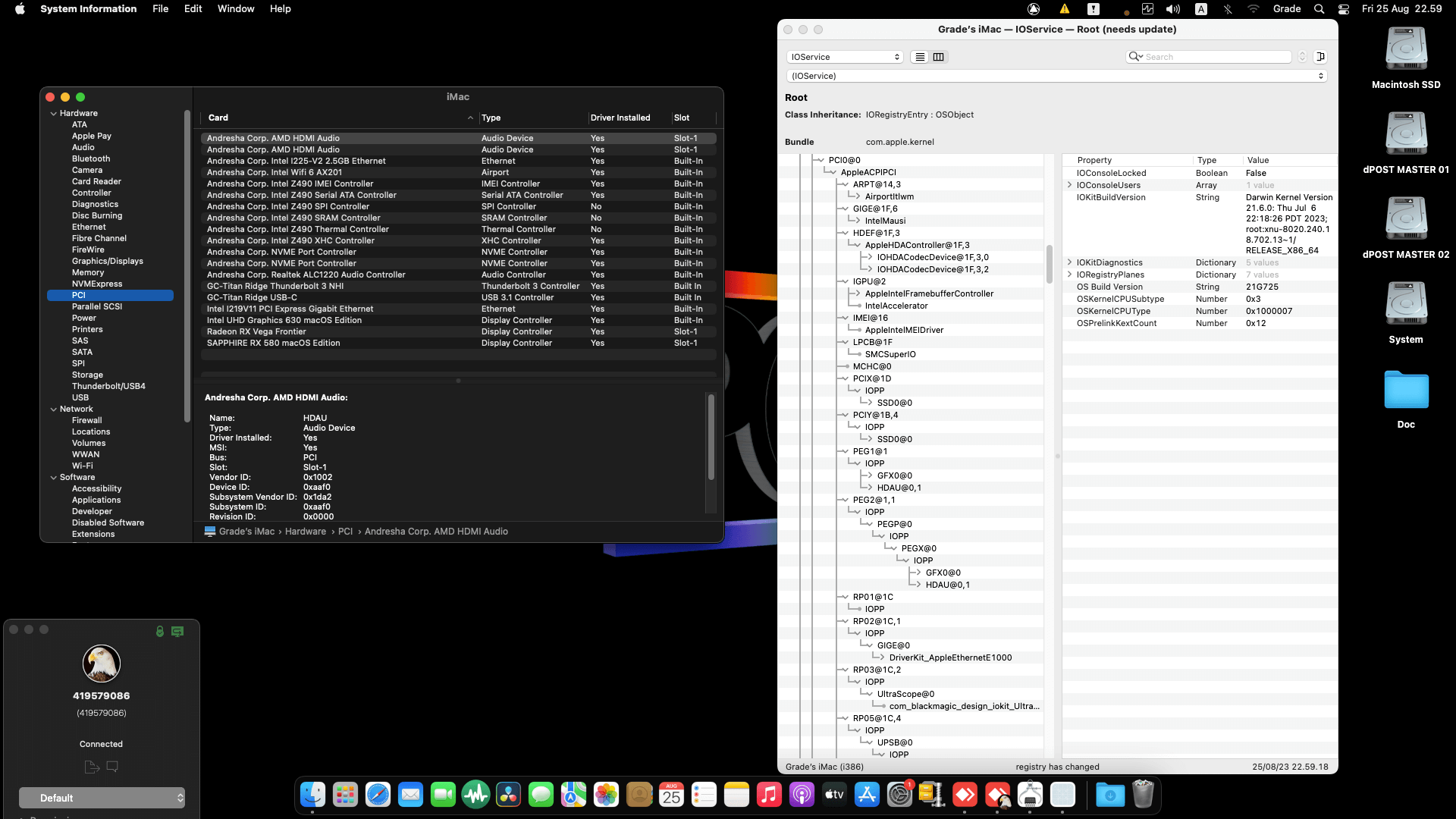This screenshot has height=819, width=1456.
Task: Launch Launchpad from the Dock
Action: pyautogui.click(x=345, y=795)
